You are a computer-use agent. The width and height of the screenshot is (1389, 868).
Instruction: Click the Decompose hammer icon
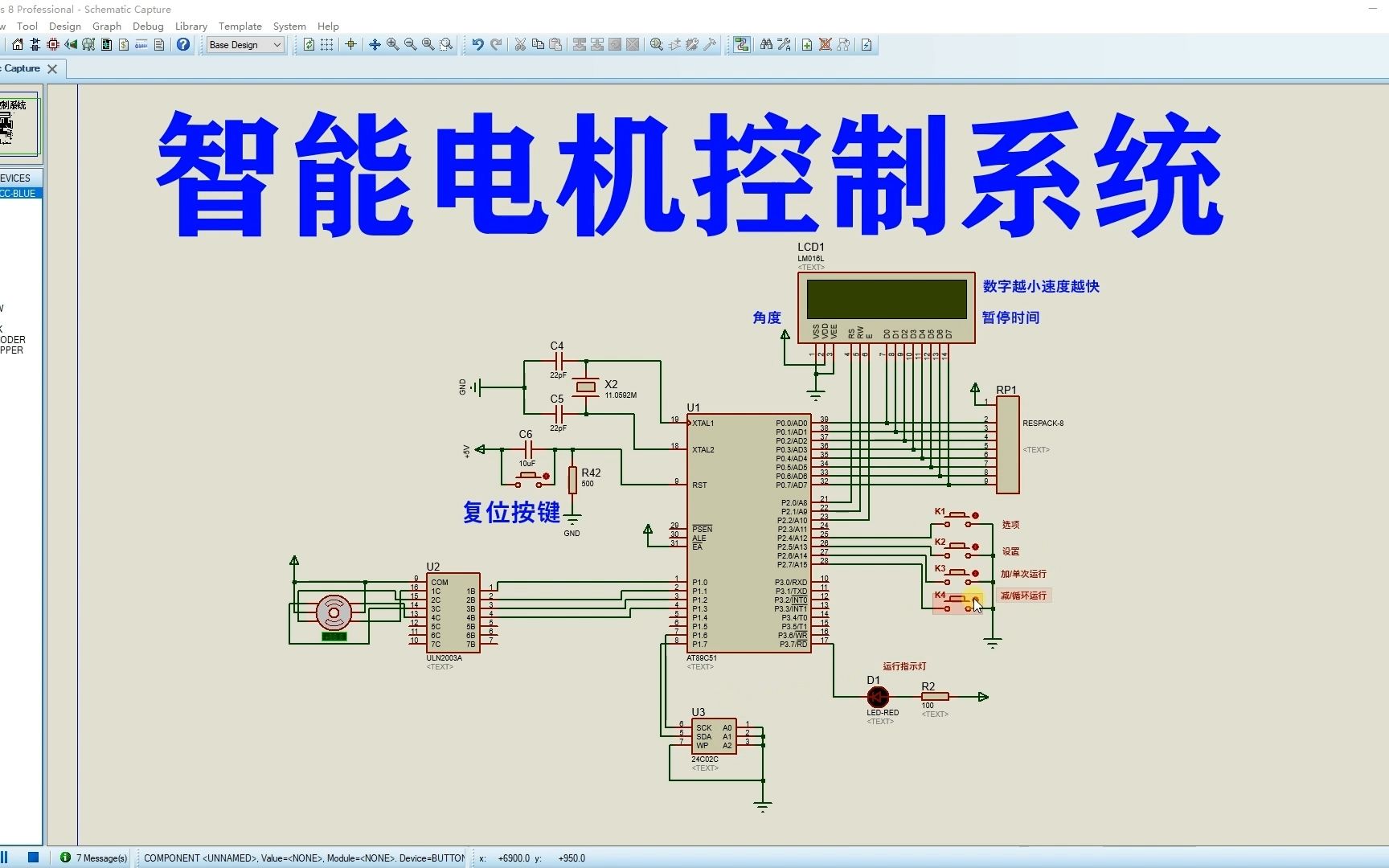tap(710, 45)
